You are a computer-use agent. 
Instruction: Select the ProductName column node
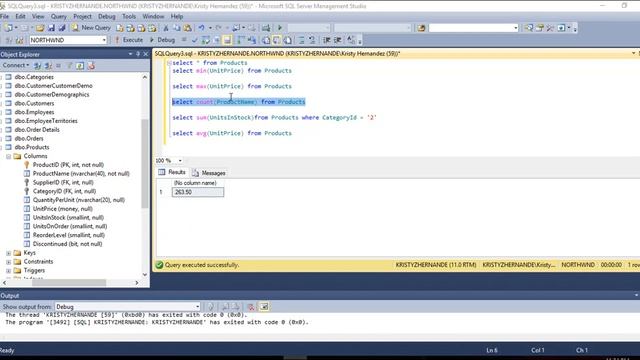(81, 174)
